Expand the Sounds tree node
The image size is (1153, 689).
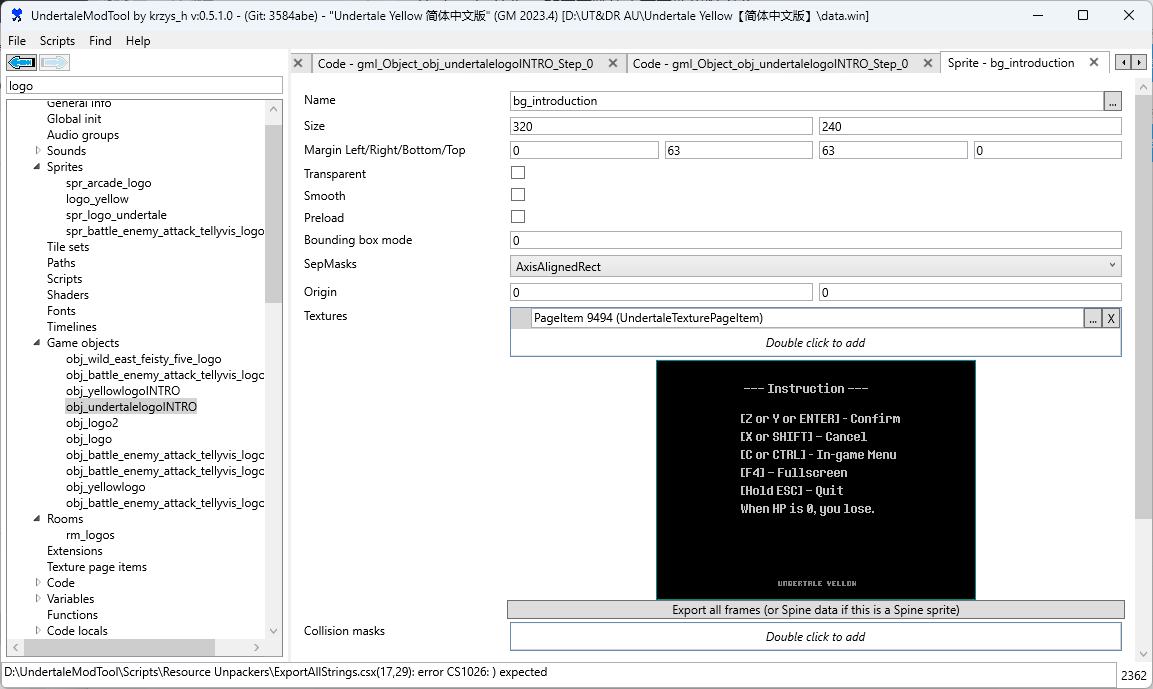(38, 151)
